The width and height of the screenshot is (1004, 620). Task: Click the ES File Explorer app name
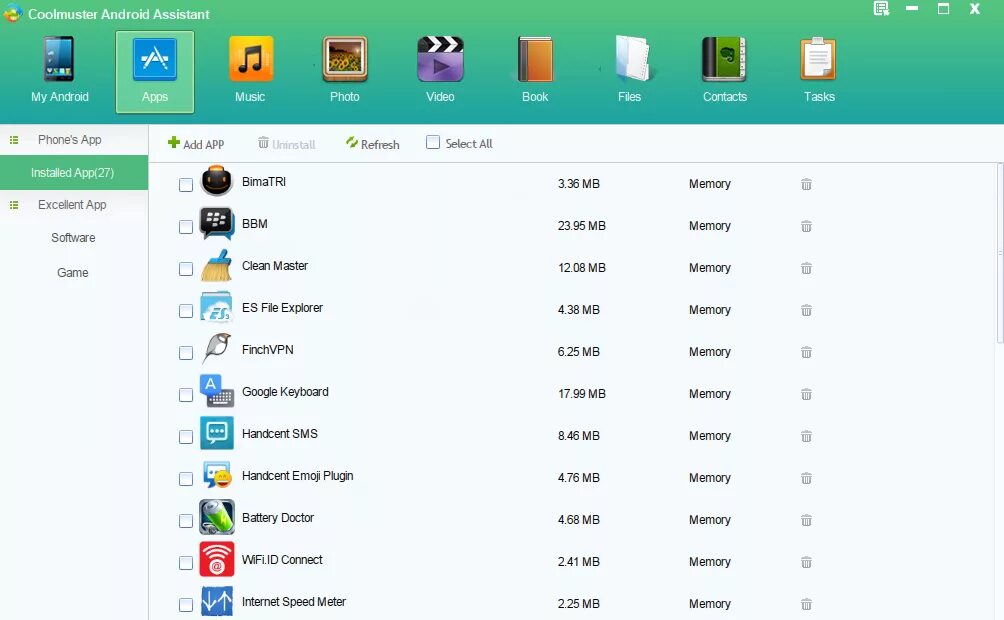[x=282, y=307]
